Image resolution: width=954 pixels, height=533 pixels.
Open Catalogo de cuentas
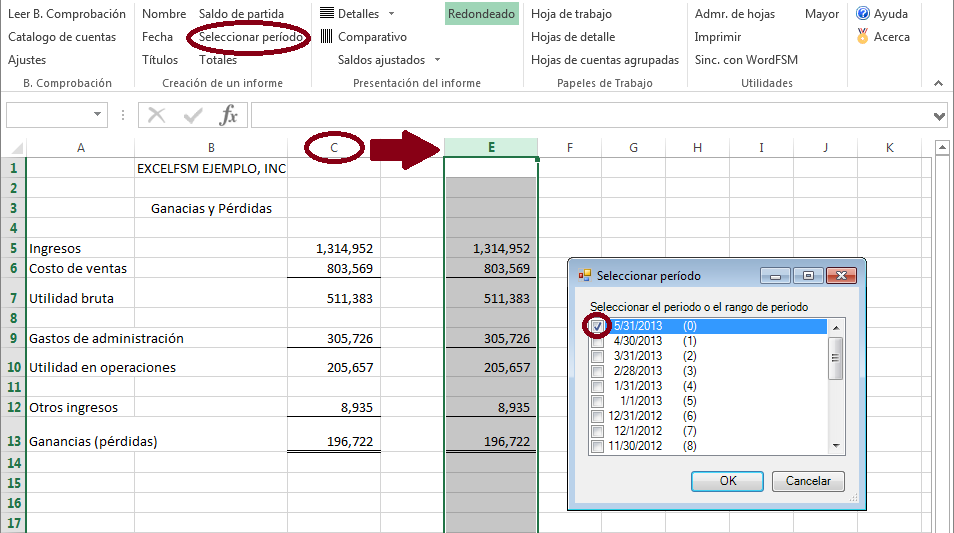[62, 37]
